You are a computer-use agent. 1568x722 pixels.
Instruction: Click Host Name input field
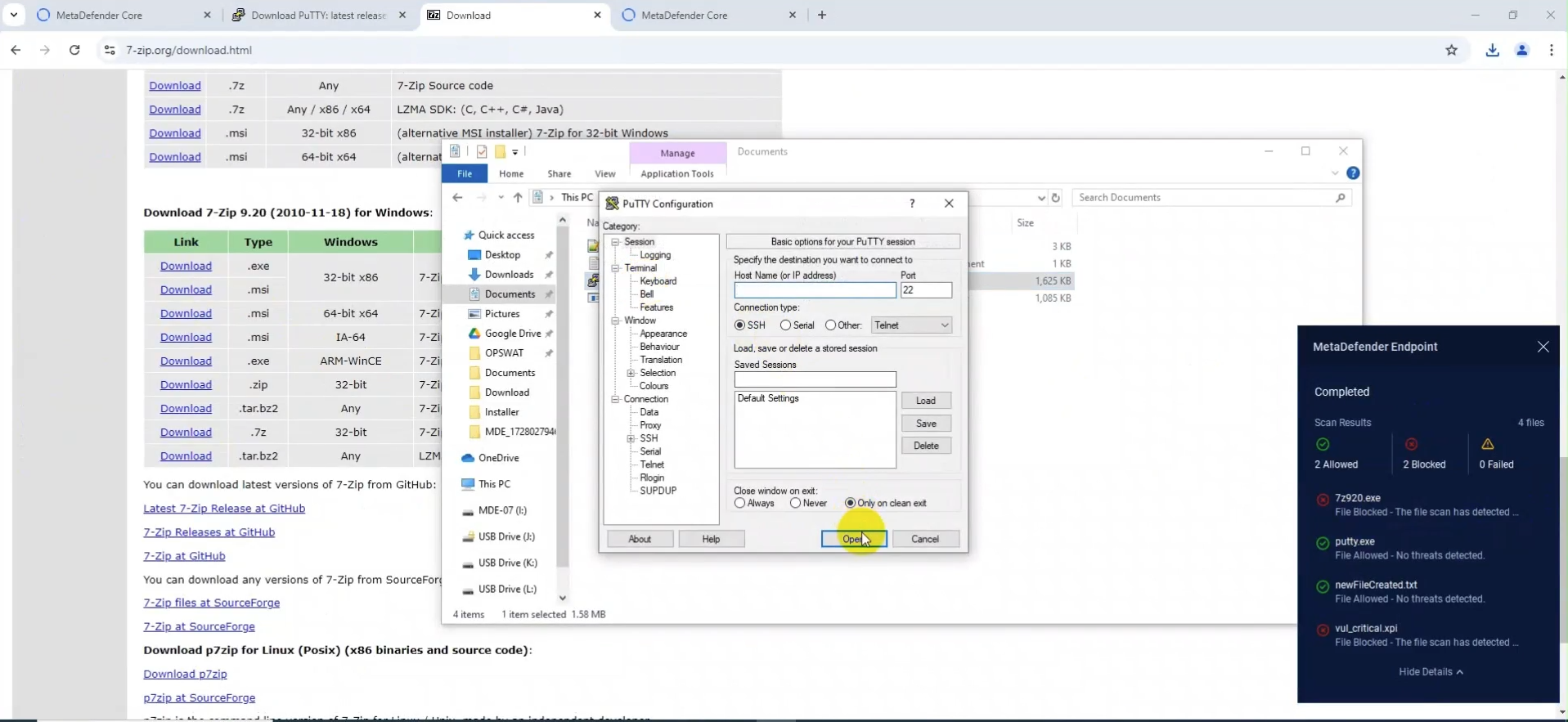click(x=815, y=290)
